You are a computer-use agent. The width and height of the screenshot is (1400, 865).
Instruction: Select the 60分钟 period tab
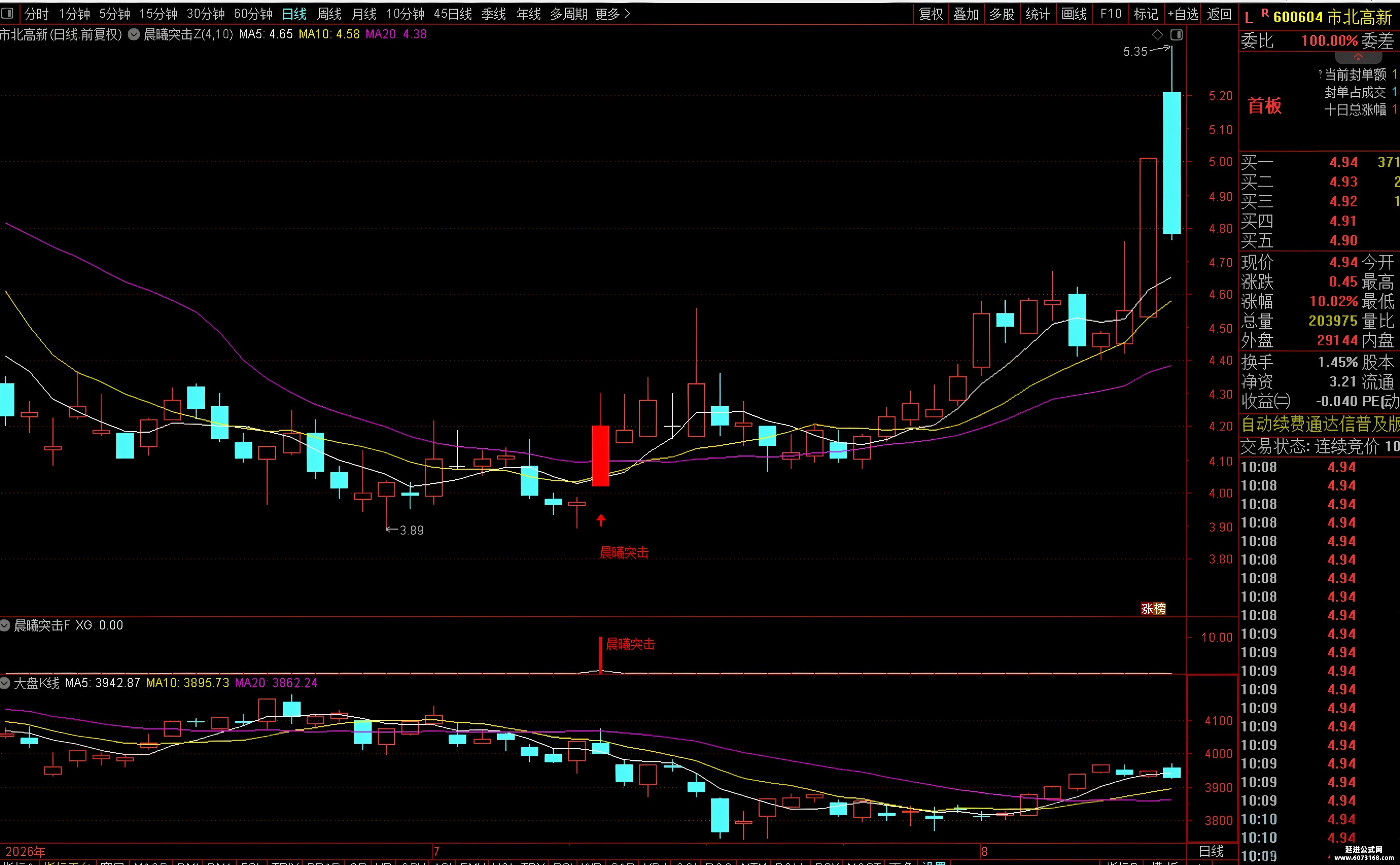(253, 14)
